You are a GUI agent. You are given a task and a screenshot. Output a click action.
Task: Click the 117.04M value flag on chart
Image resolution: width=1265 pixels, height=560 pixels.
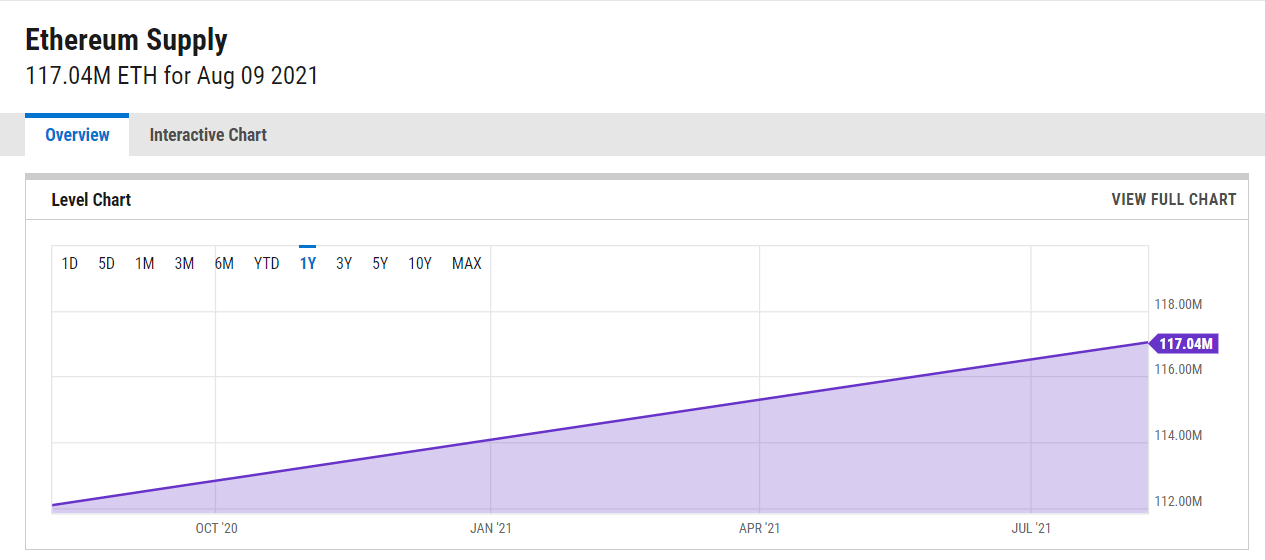pos(1183,344)
